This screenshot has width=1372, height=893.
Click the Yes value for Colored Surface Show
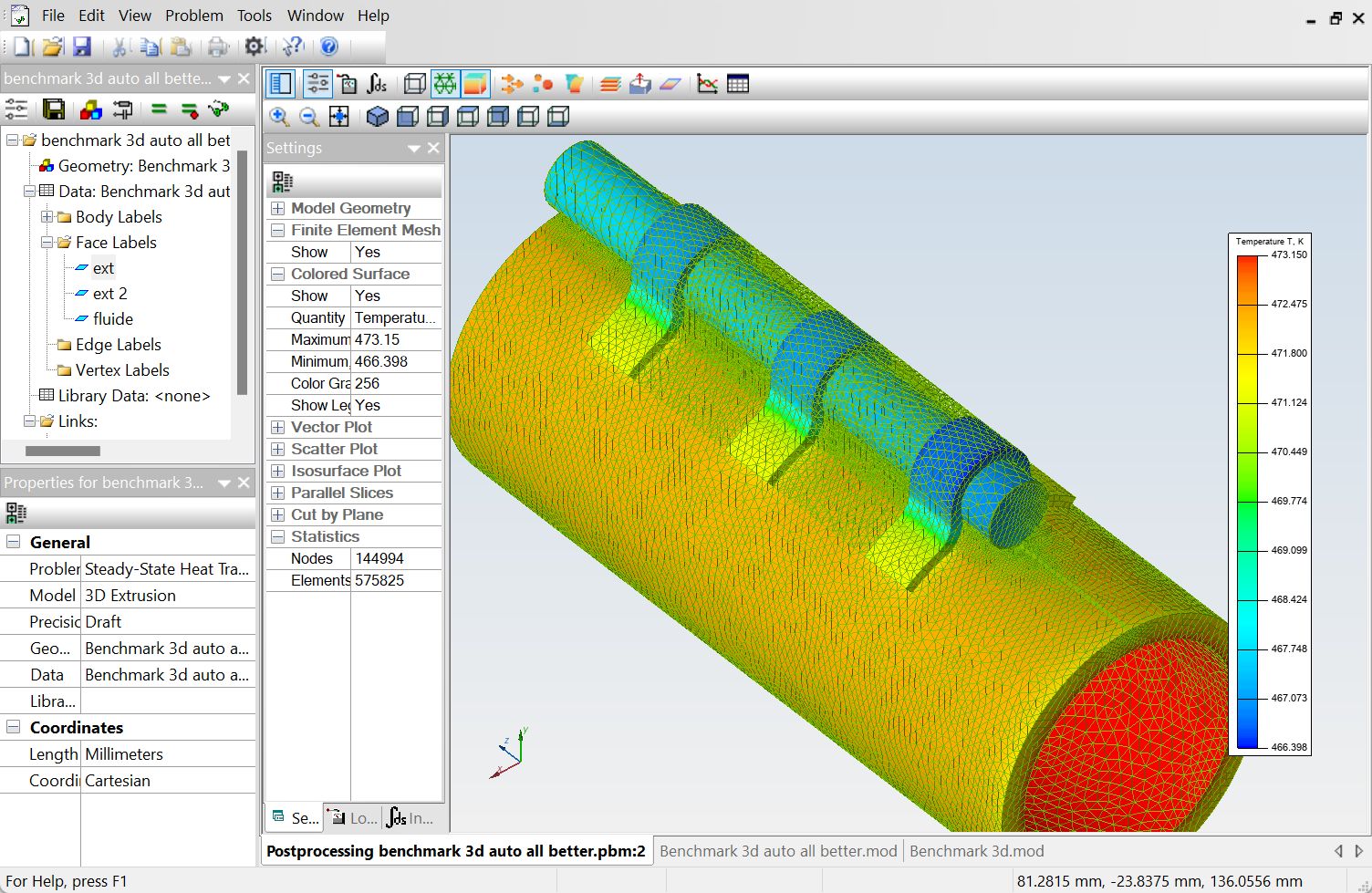tap(395, 296)
